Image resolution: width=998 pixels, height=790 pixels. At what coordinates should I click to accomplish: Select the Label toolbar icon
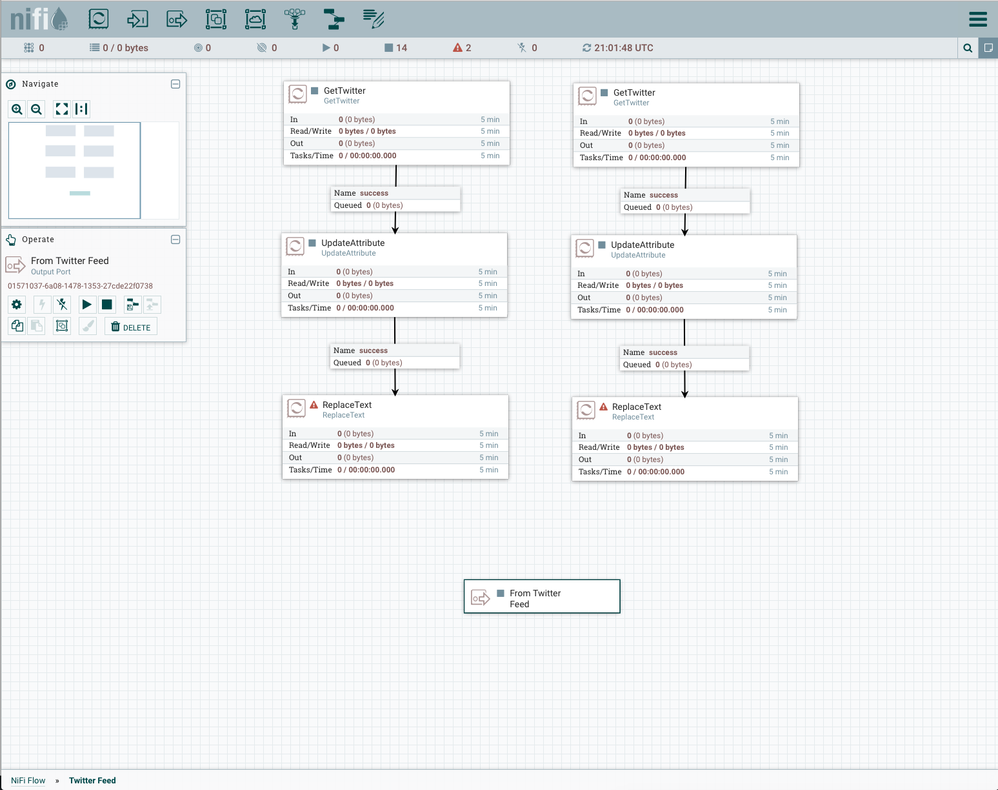coord(374,18)
